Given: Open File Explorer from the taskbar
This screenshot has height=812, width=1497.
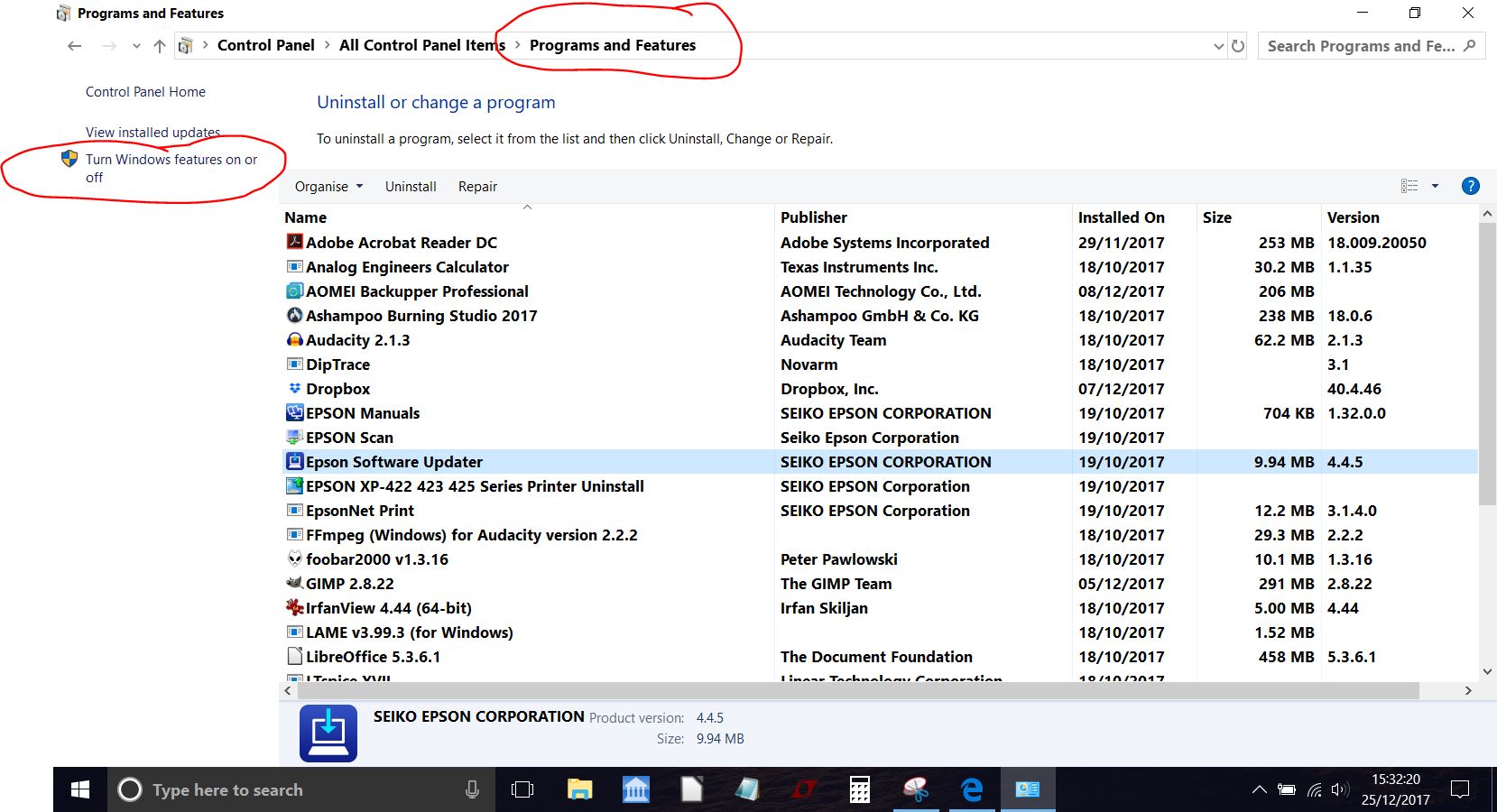Looking at the screenshot, I should pos(579,789).
